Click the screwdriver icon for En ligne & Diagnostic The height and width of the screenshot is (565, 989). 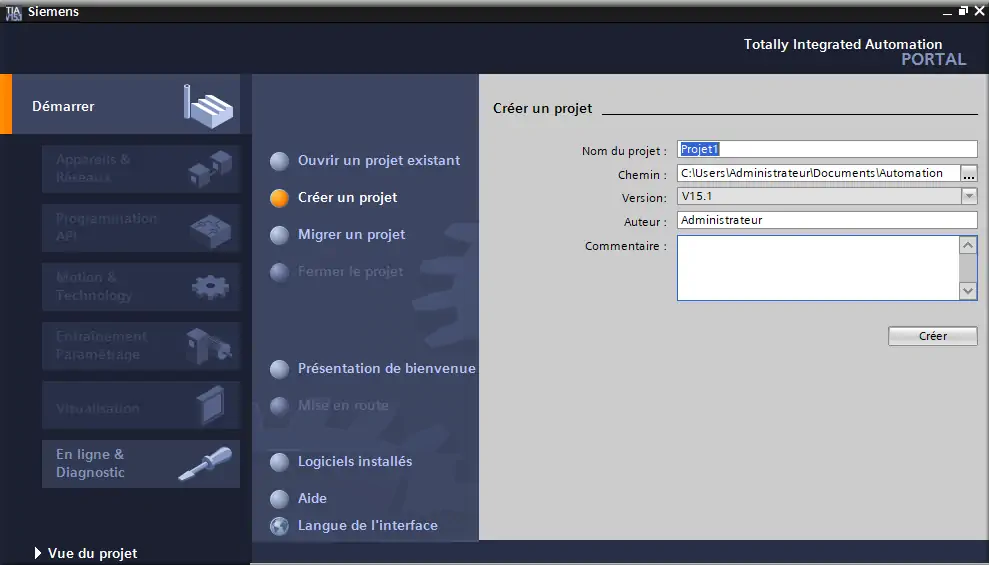pos(206,463)
